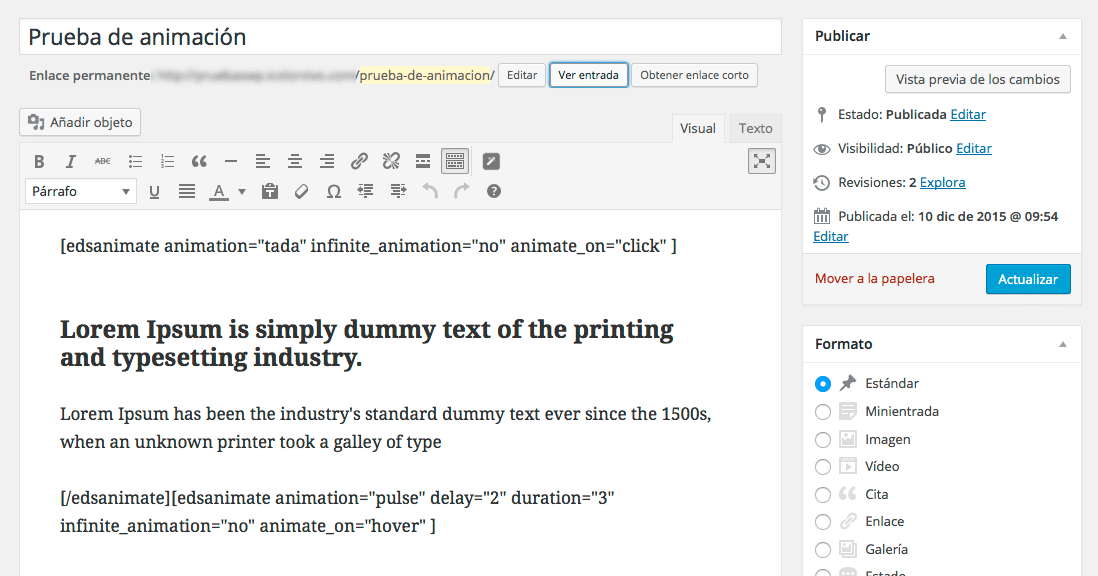Collapse the Publicar panel
This screenshot has width=1098, height=576.
(x=1062, y=36)
